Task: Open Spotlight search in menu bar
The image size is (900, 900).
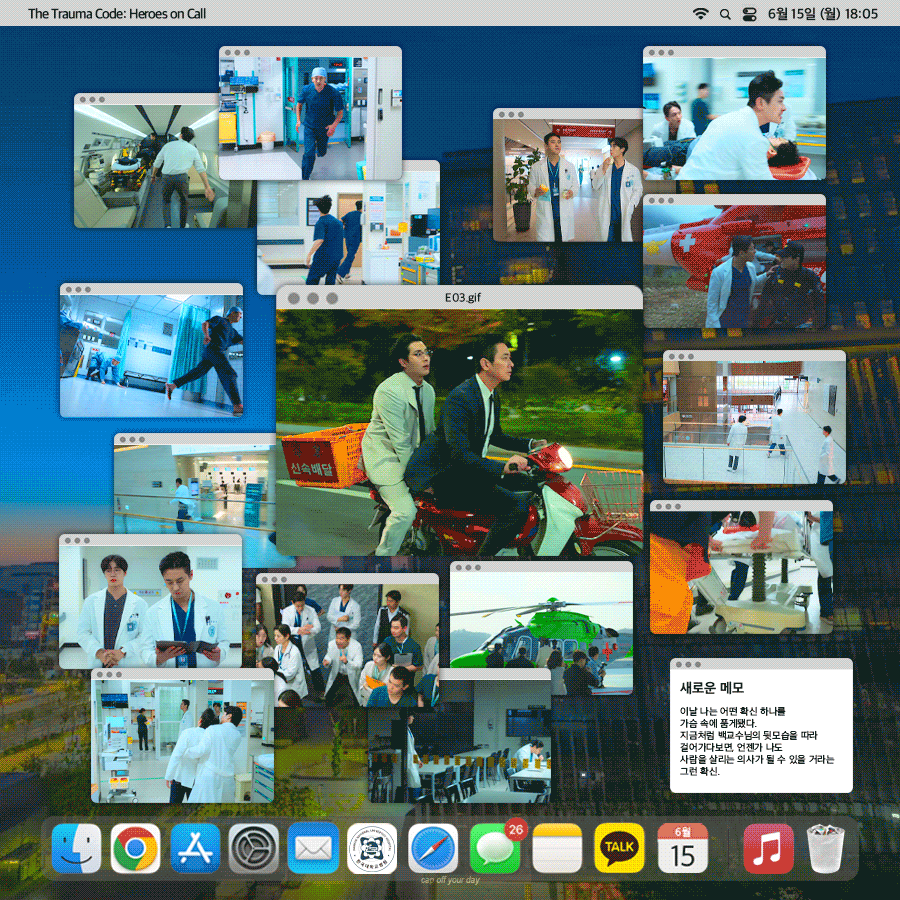Action: (x=725, y=14)
